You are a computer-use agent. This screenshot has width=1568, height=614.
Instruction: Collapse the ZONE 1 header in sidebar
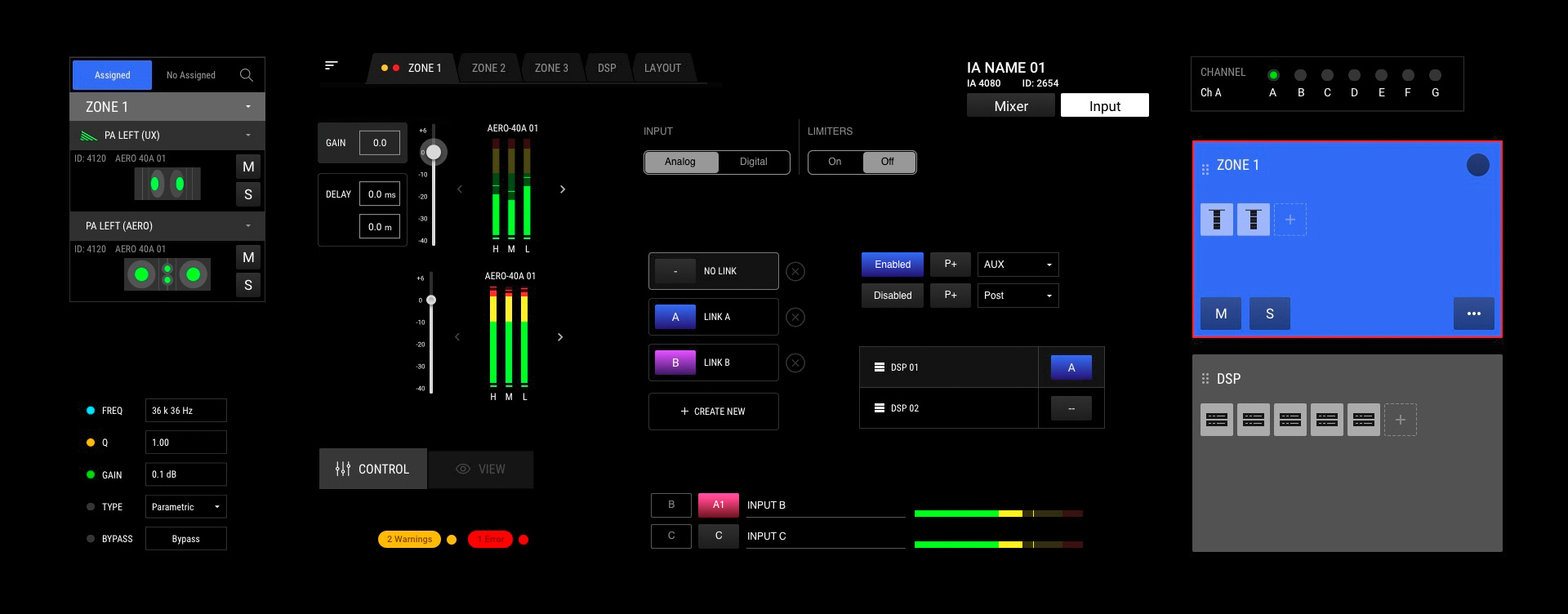tap(247, 107)
